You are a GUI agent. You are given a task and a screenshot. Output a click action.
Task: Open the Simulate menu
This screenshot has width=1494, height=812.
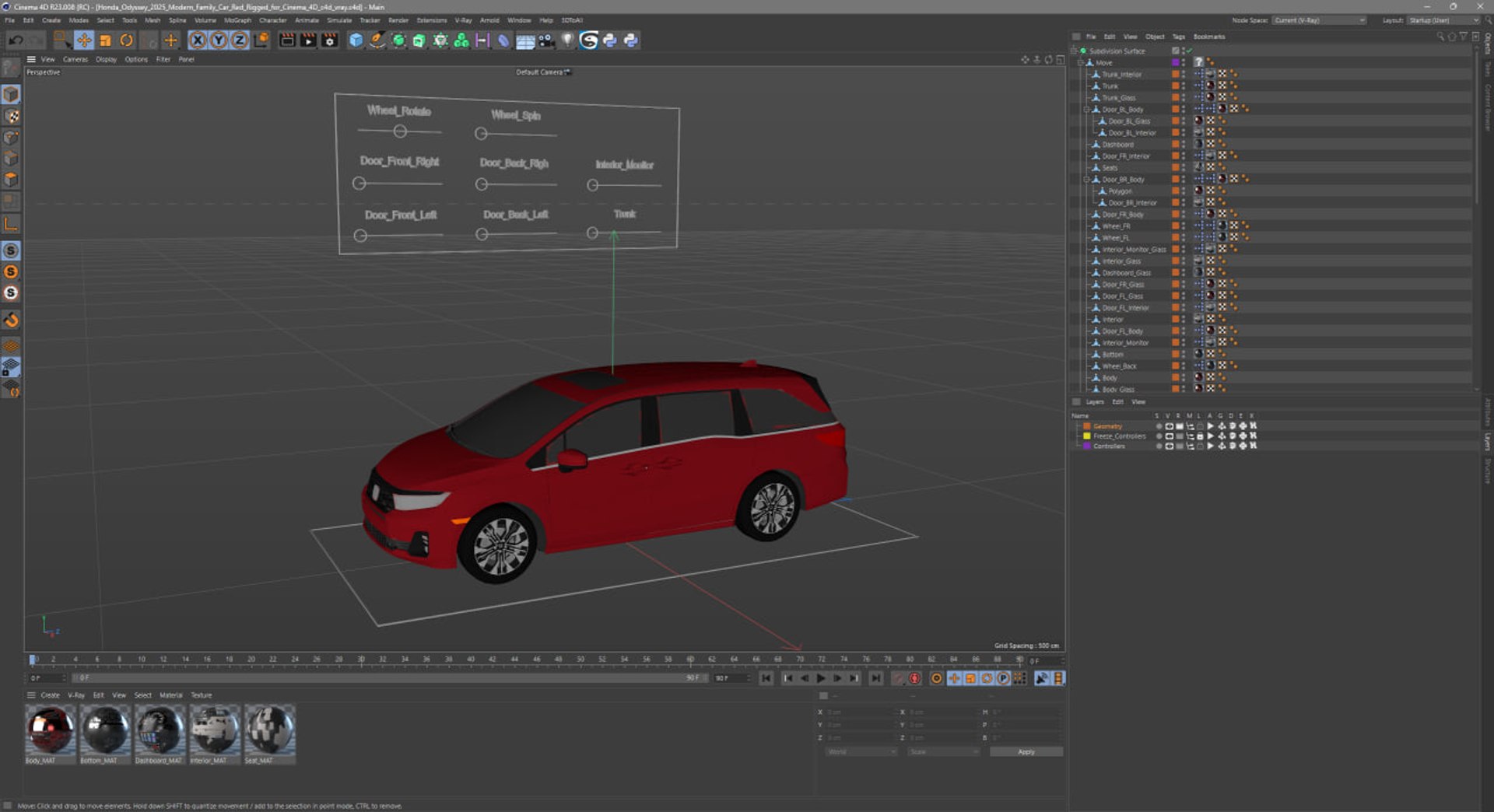pos(339,20)
